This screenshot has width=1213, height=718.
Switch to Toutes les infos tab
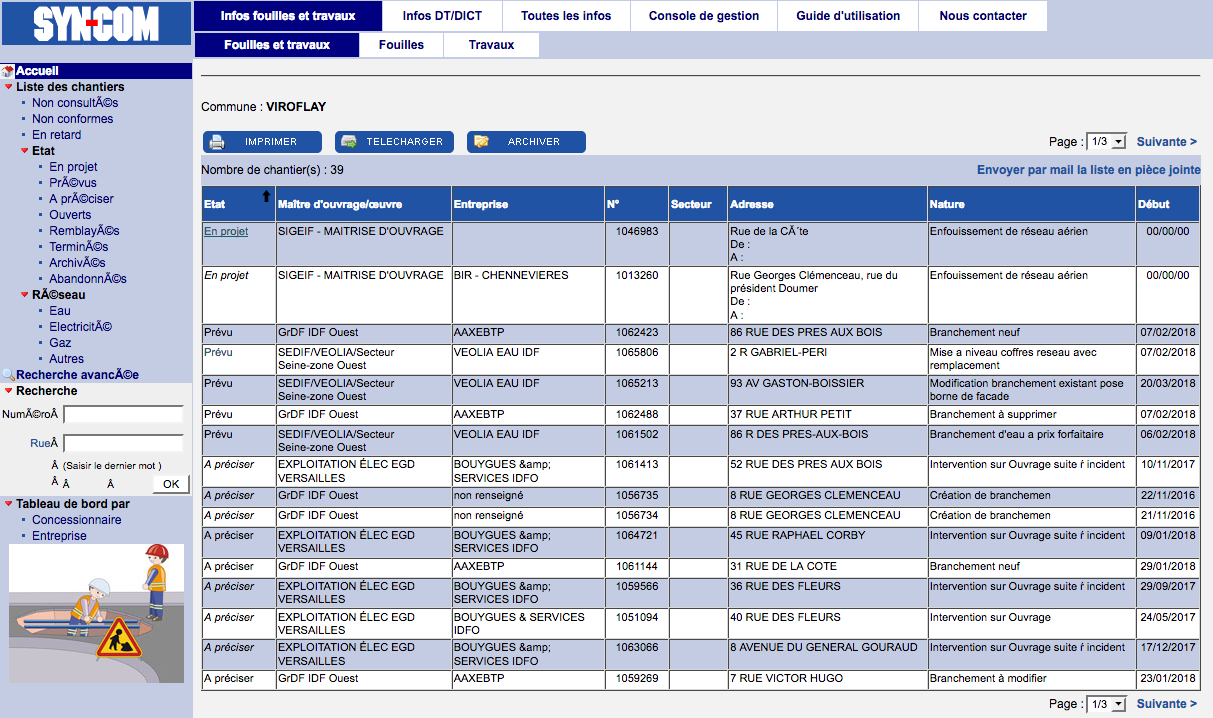567,16
